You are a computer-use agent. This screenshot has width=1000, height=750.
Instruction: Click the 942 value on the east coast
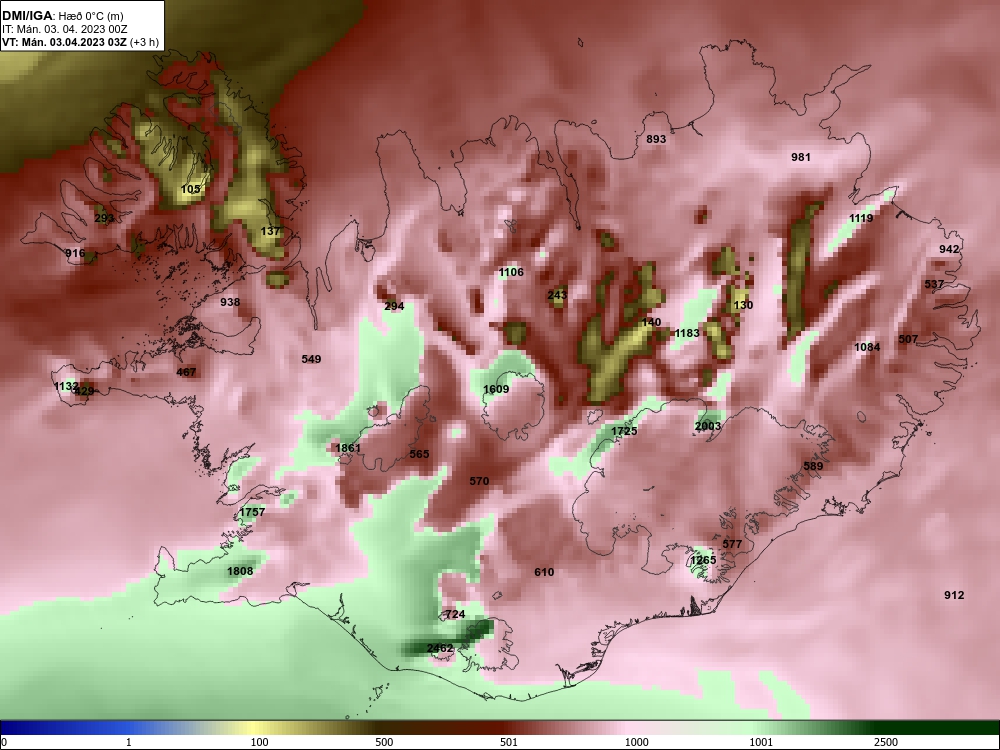pos(949,249)
